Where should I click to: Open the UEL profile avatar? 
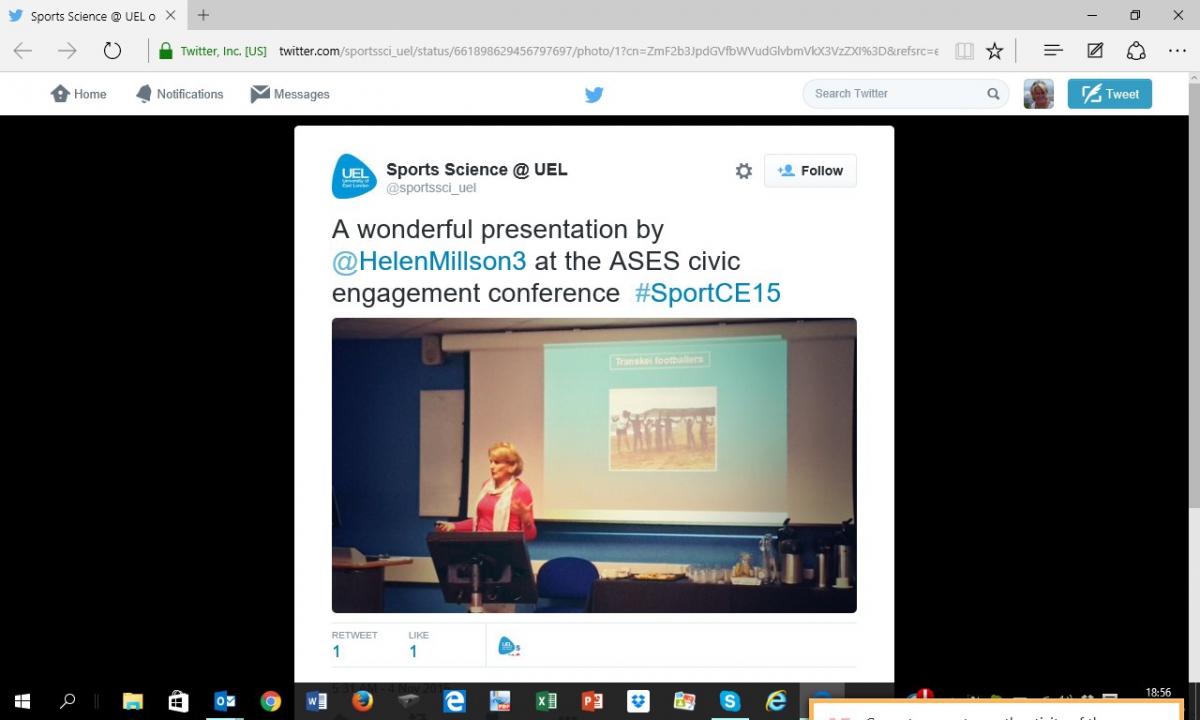click(354, 176)
